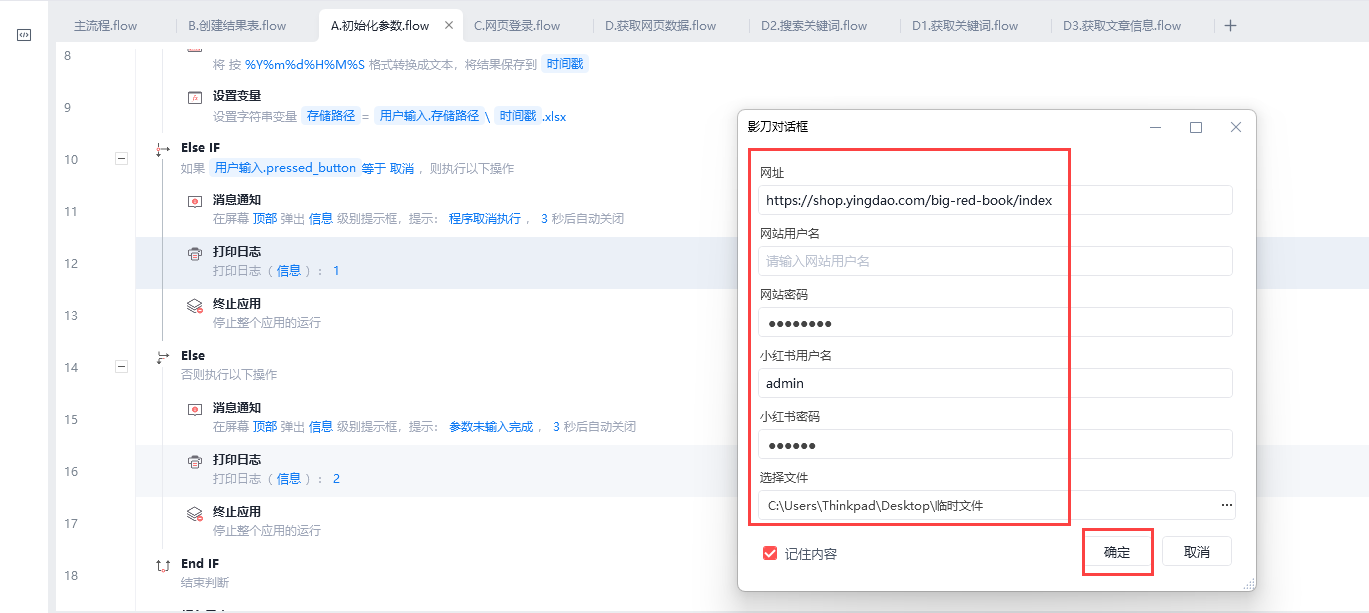The width and height of the screenshot is (1369, 613).
Task: Click the 时间戳 variable tag on line 8
Action: 566,64
